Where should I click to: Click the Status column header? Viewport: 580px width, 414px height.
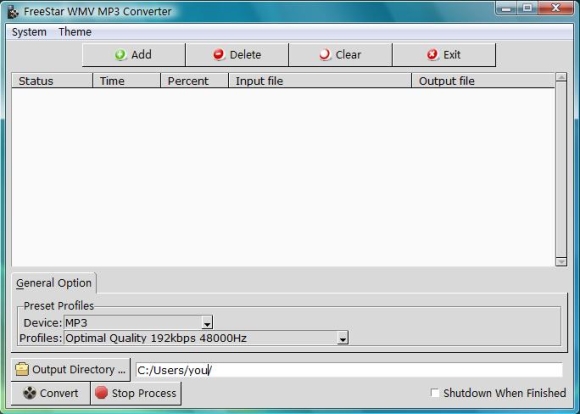pyautogui.click(x=52, y=81)
